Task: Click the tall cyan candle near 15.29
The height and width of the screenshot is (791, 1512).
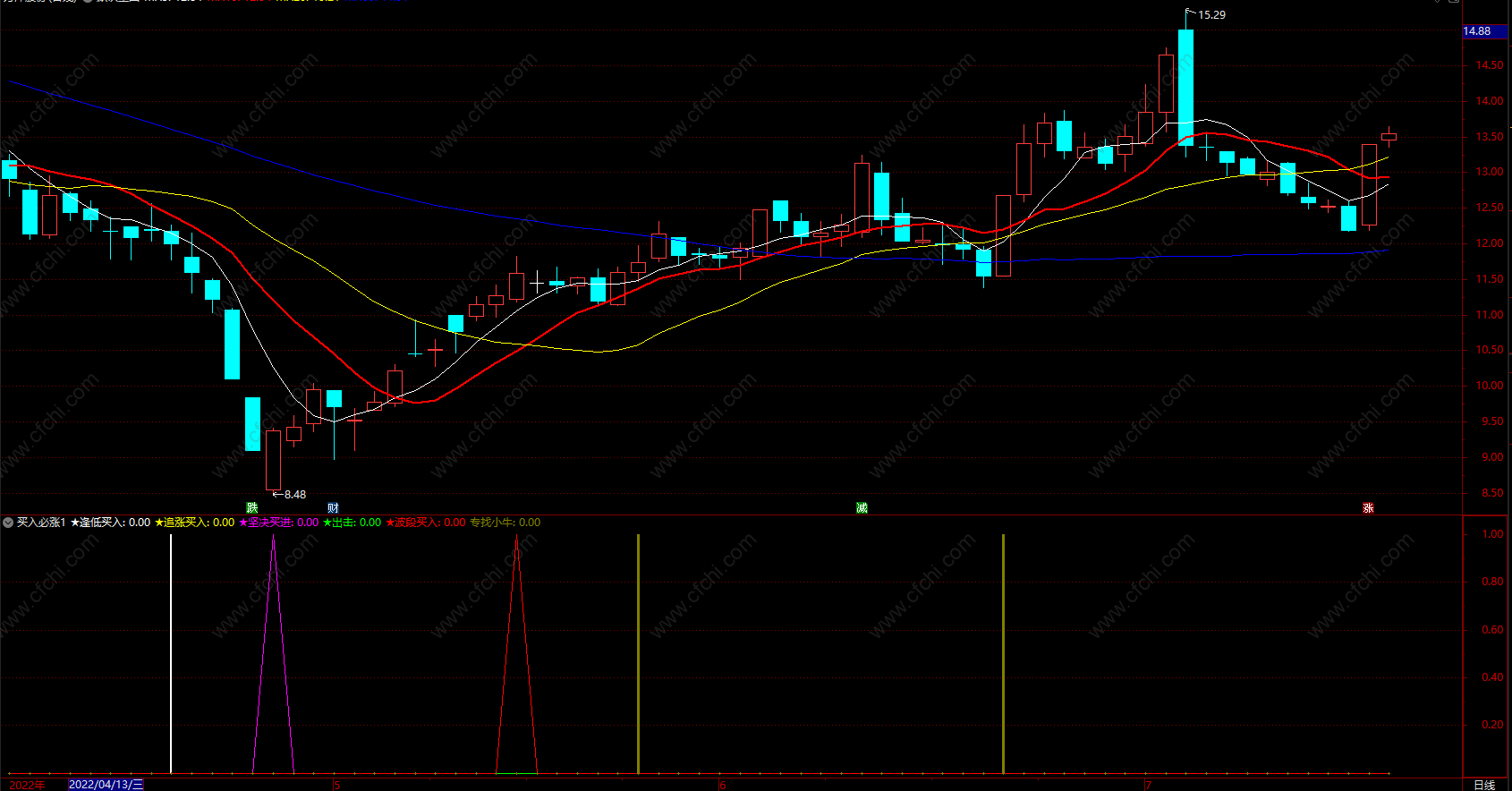Action: pos(1185,88)
